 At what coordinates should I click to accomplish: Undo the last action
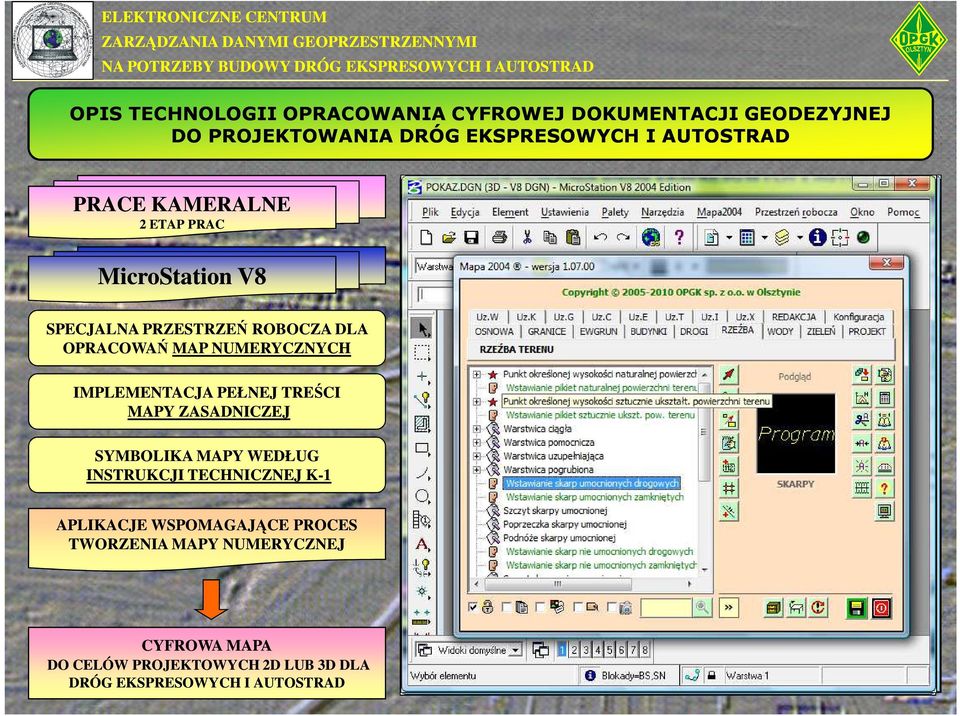pos(601,238)
